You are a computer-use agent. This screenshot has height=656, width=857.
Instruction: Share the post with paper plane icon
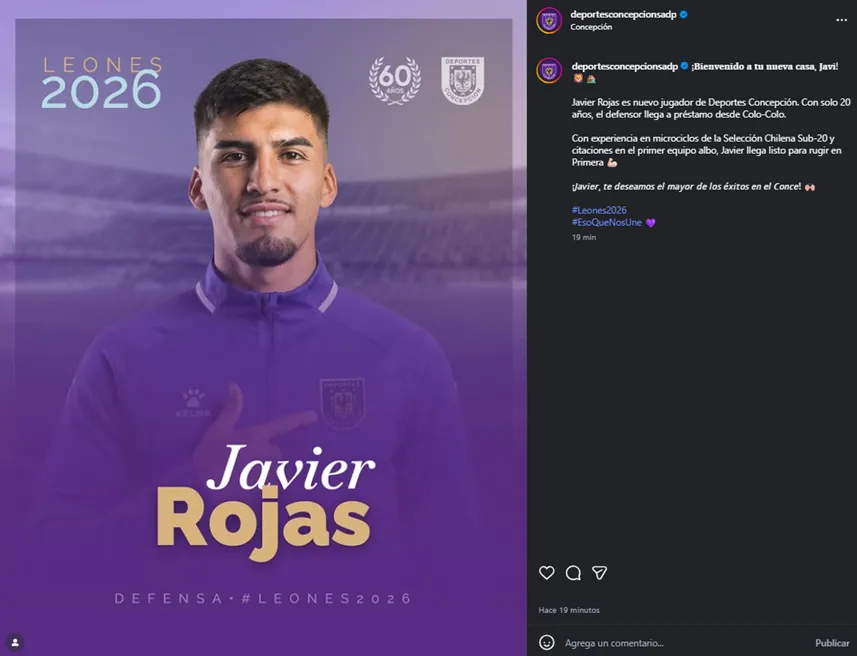click(x=600, y=572)
